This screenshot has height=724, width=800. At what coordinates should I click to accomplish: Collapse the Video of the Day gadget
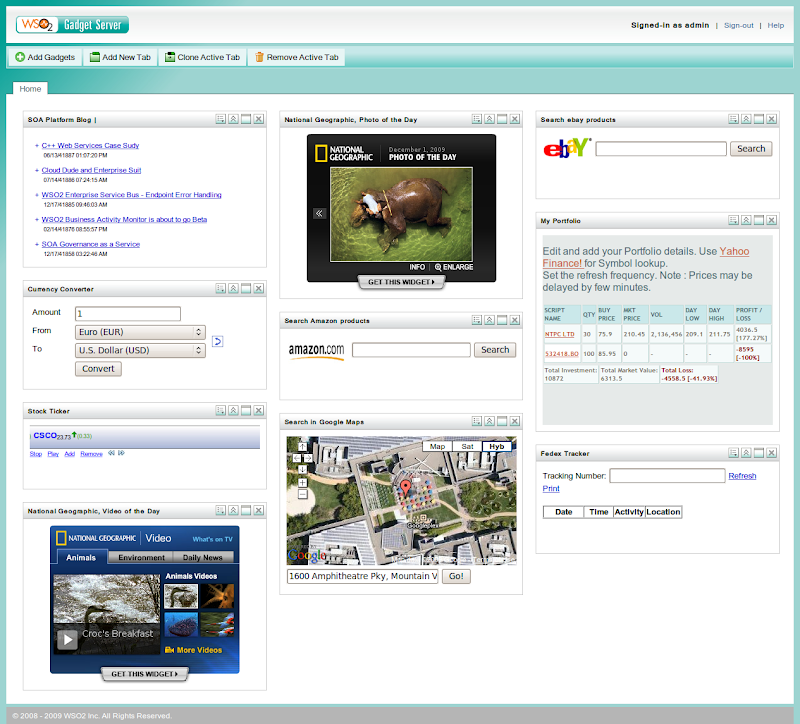[233, 510]
